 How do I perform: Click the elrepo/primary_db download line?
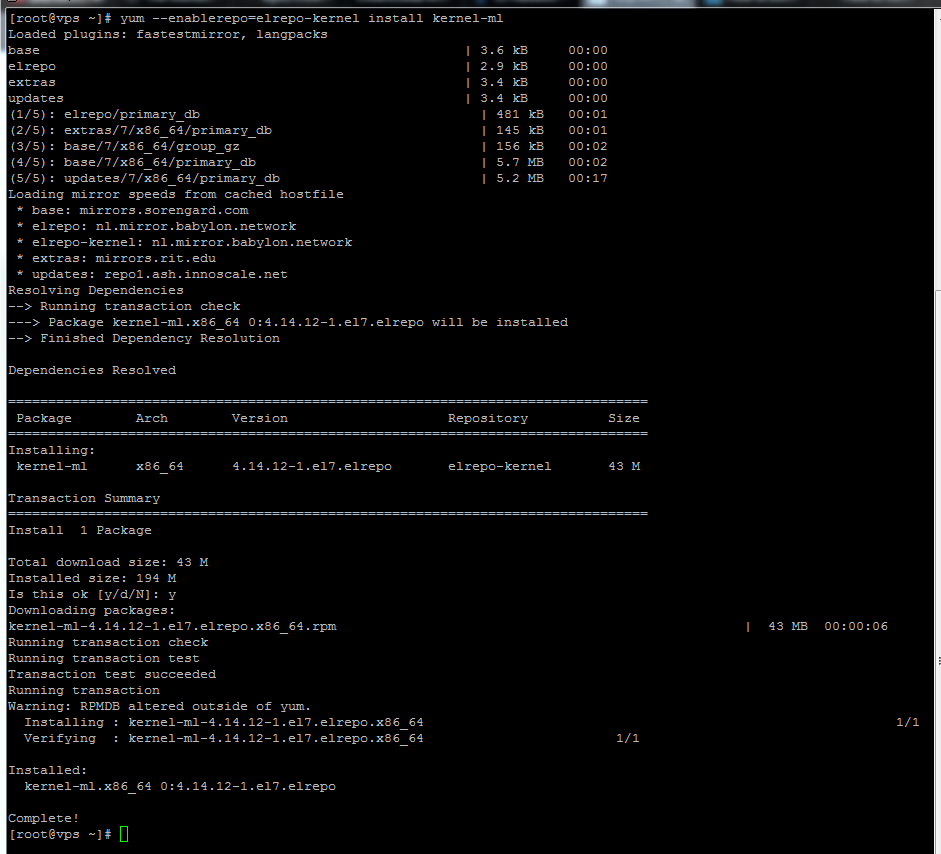(308, 115)
